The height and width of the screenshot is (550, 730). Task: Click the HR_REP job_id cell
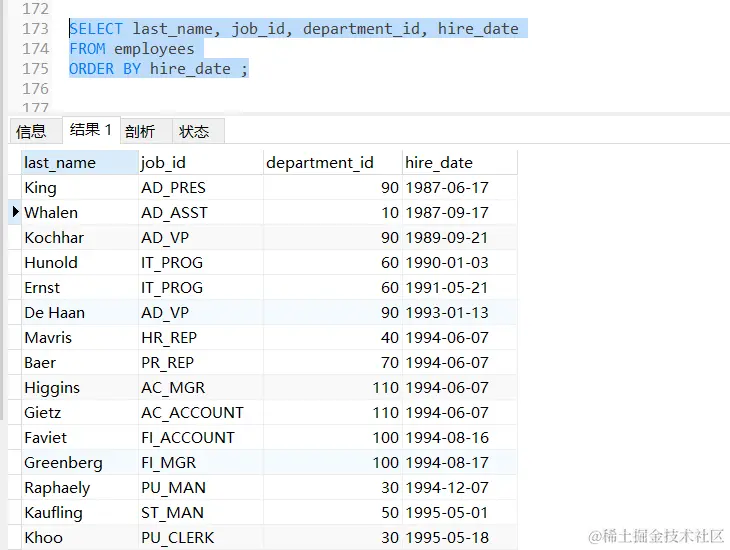pos(201,338)
